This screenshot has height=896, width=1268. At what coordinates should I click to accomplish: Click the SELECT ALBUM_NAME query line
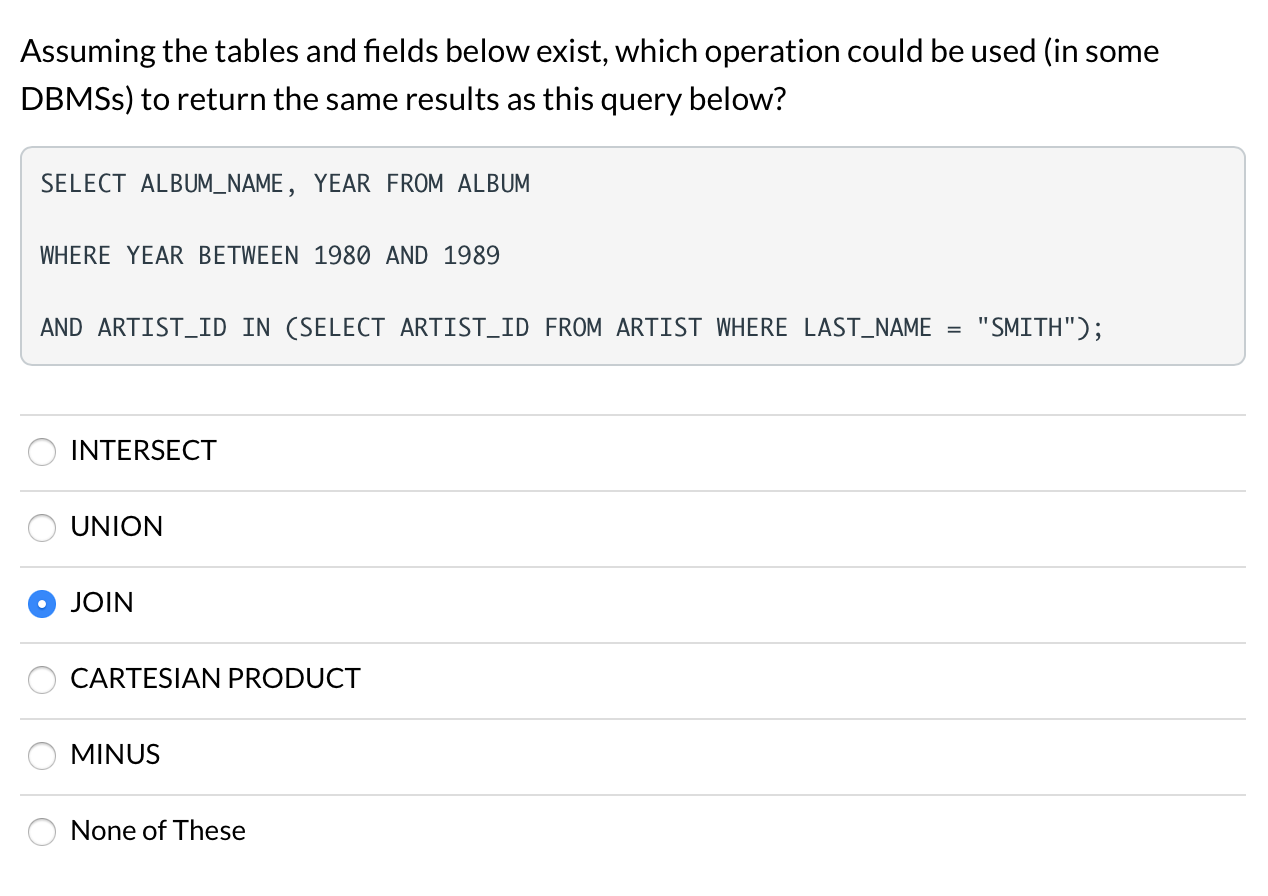tap(284, 183)
